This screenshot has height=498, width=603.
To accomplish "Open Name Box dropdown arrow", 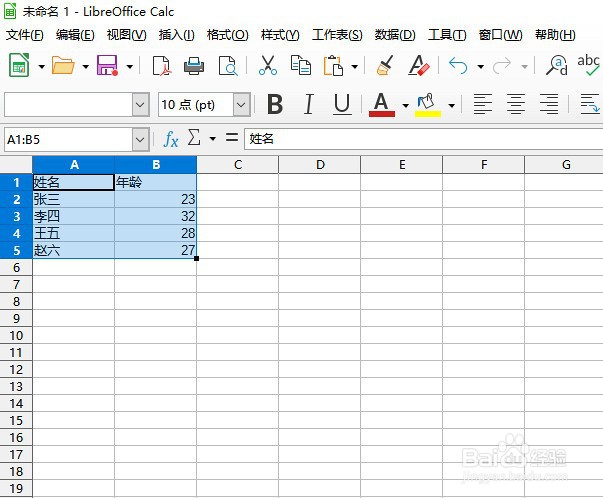I will (140, 140).
